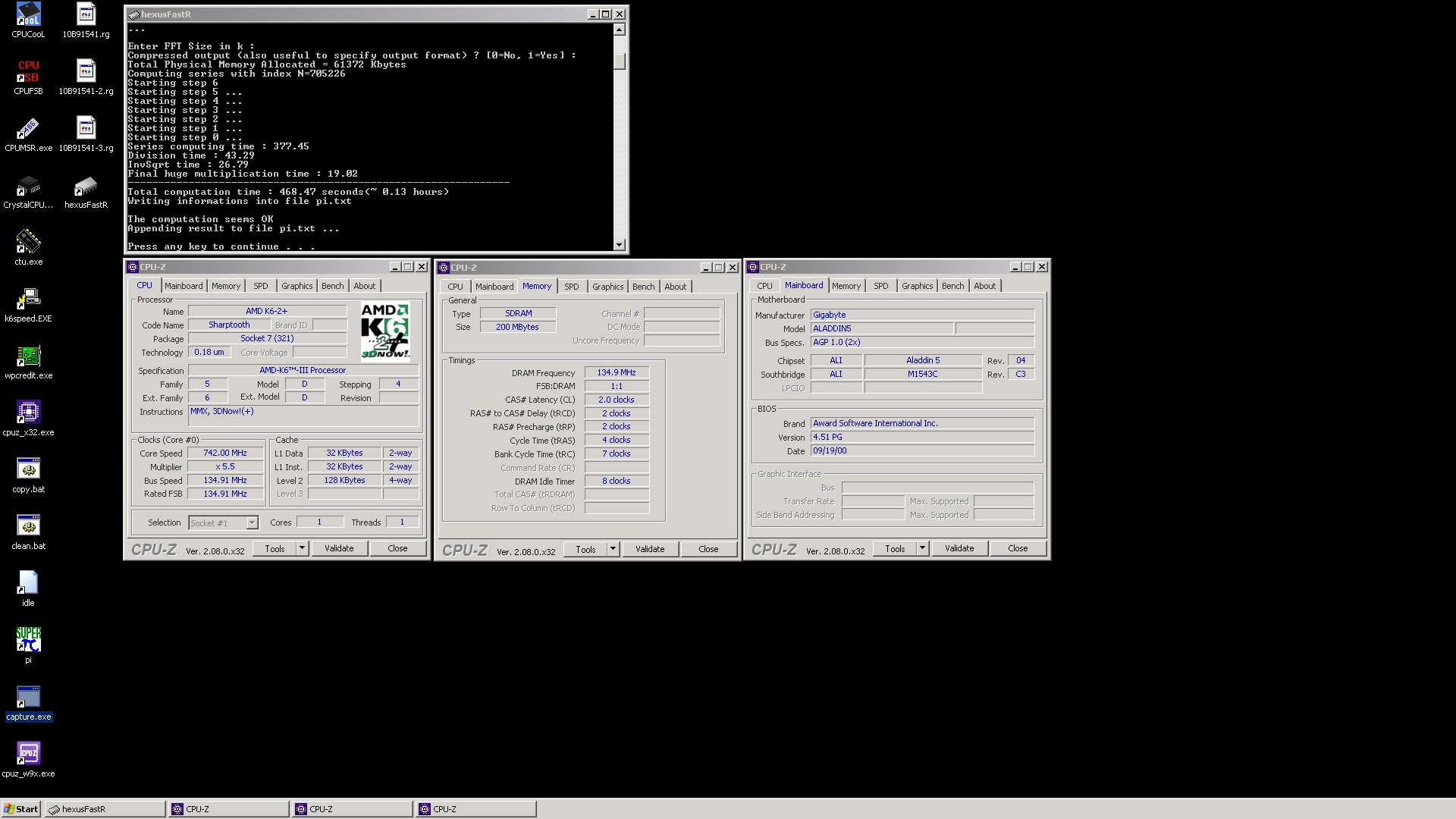
Task: Select the 10B91541.rg file icon
Action: (86, 14)
